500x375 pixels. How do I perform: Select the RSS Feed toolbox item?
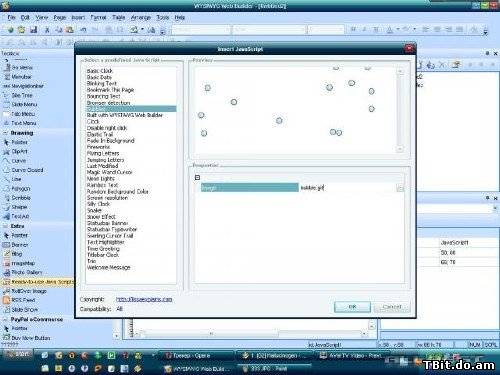19,300
